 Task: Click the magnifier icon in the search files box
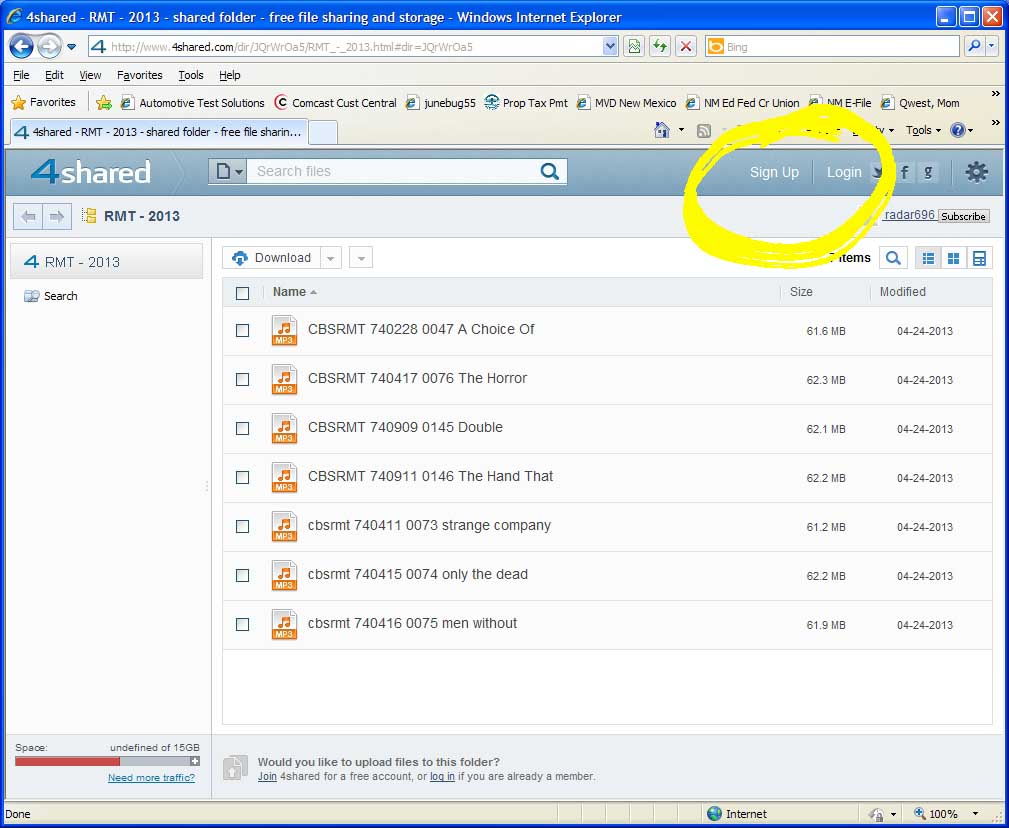pyautogui.click(x=549, y=171)
